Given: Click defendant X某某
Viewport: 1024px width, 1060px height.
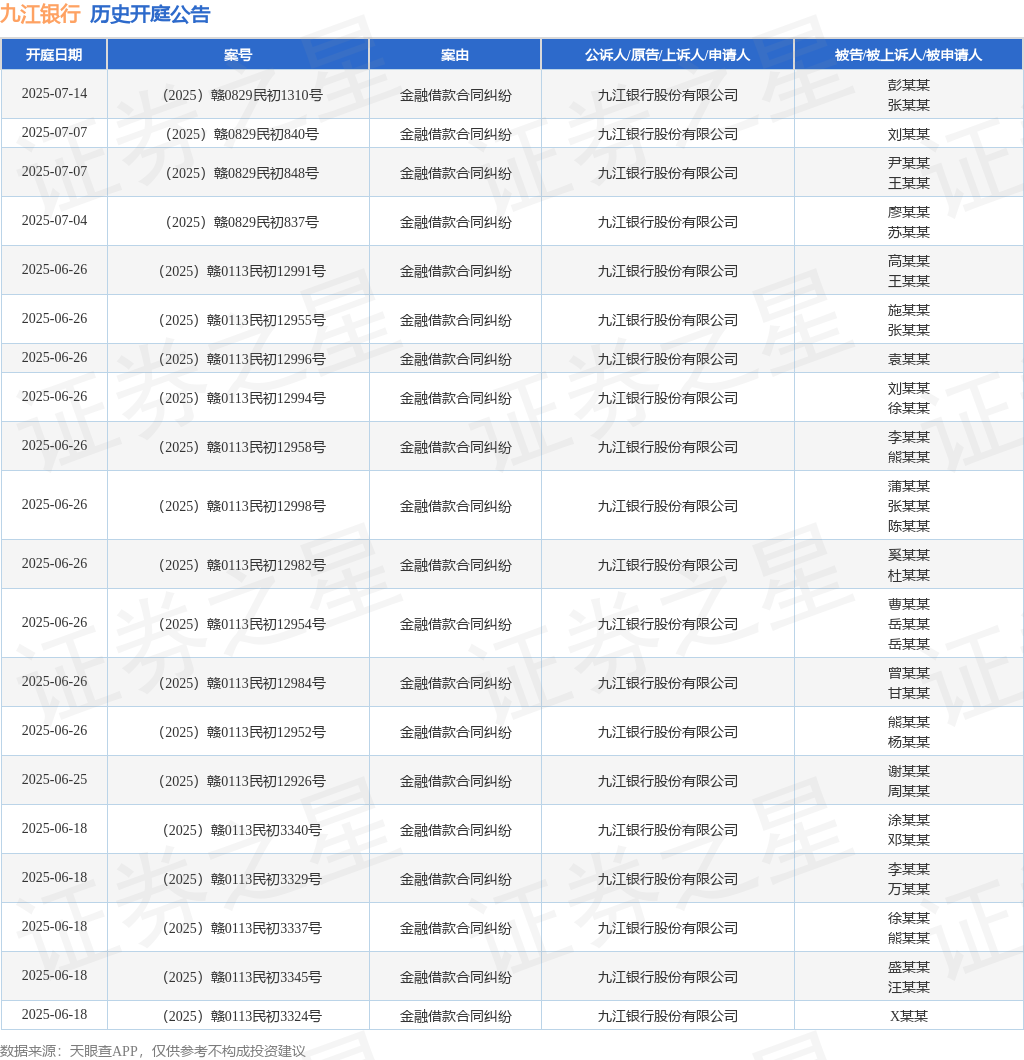Looking at the screenshot, I should click(908, 1017).
